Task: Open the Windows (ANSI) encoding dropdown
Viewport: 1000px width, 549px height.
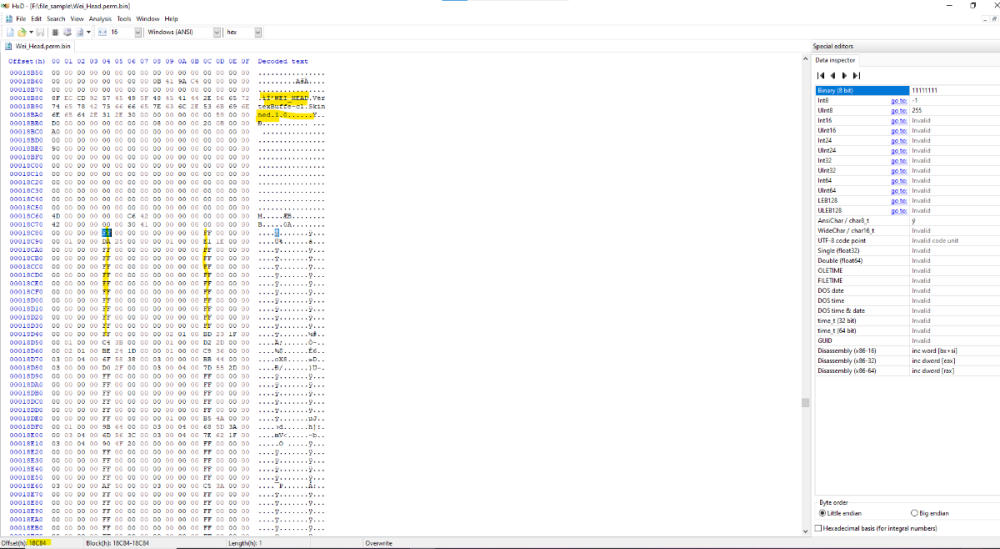Action: (217, 32)
